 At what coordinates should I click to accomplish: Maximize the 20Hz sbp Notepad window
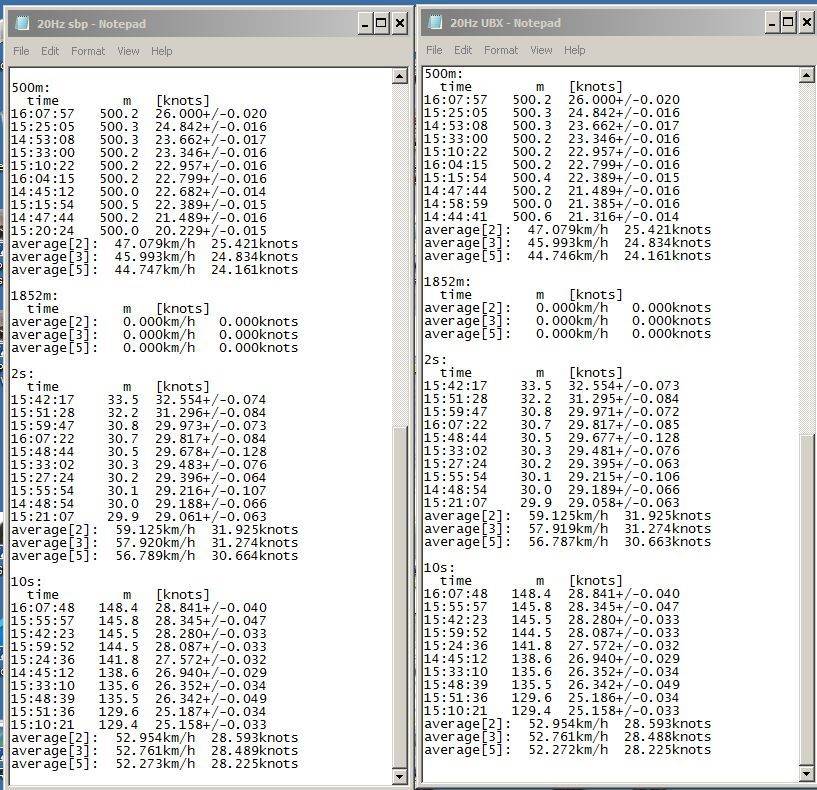[381, 23]
